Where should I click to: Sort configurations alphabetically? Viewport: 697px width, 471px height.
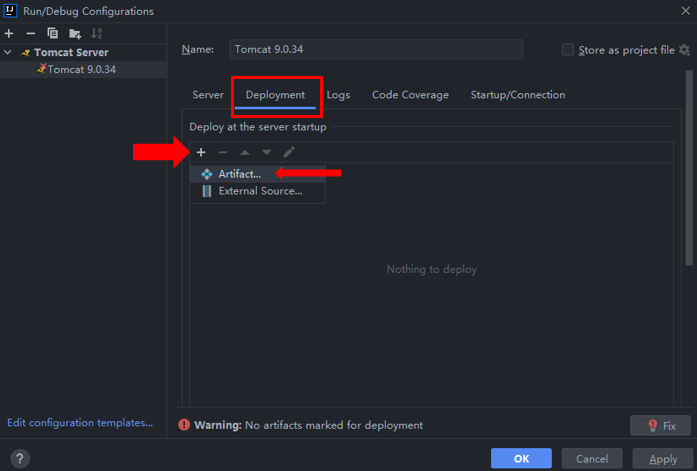96,33
